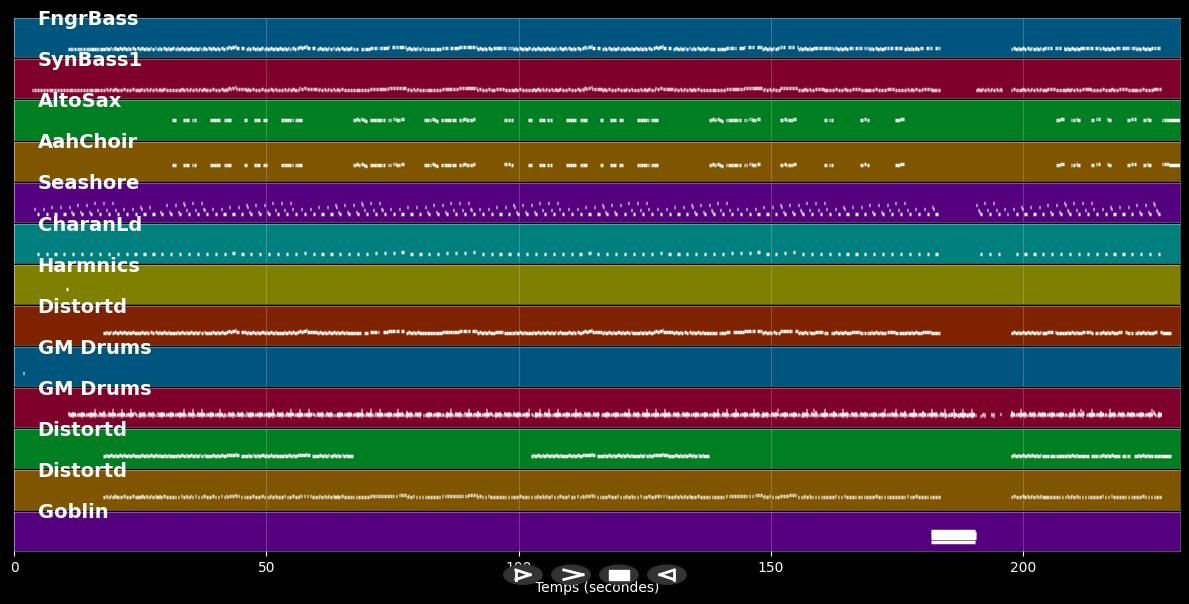1189x604 pixels.
Task: Click the Distortd label directly below Harmnics
Action: 82,307
